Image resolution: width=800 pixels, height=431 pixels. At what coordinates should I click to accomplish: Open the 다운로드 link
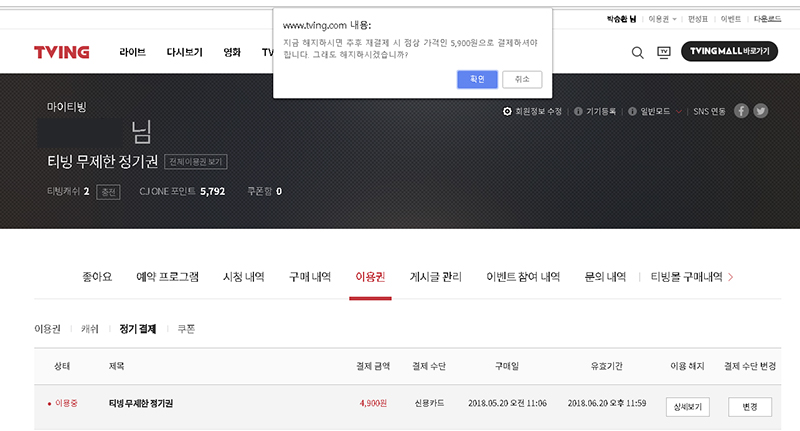point(767,19)
